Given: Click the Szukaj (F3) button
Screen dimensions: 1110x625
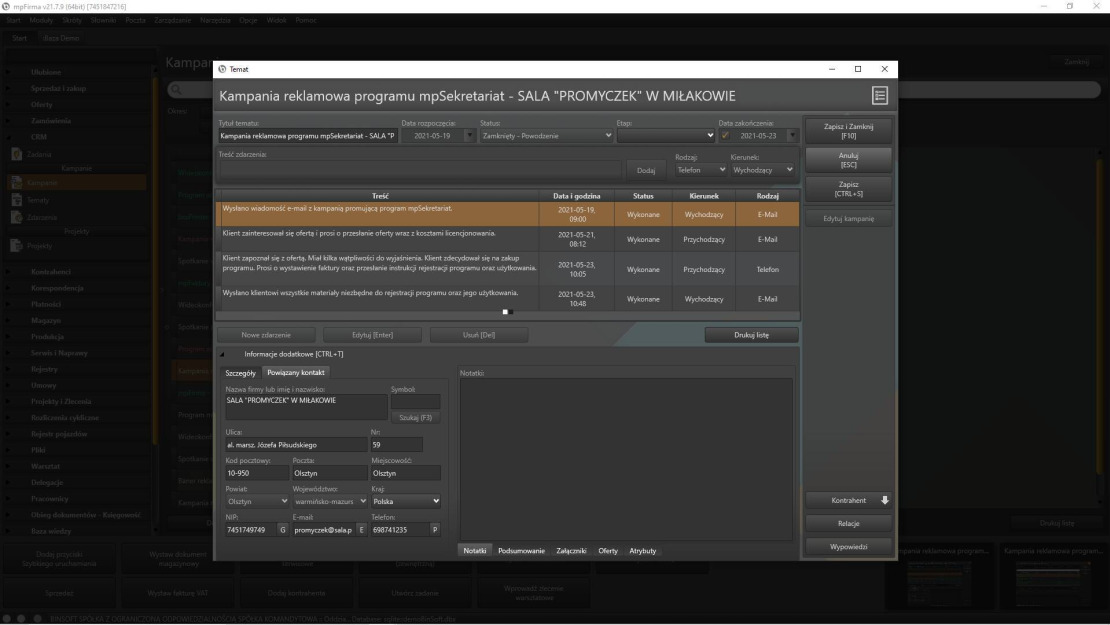Looking at the screenshot, I should 416,418.
